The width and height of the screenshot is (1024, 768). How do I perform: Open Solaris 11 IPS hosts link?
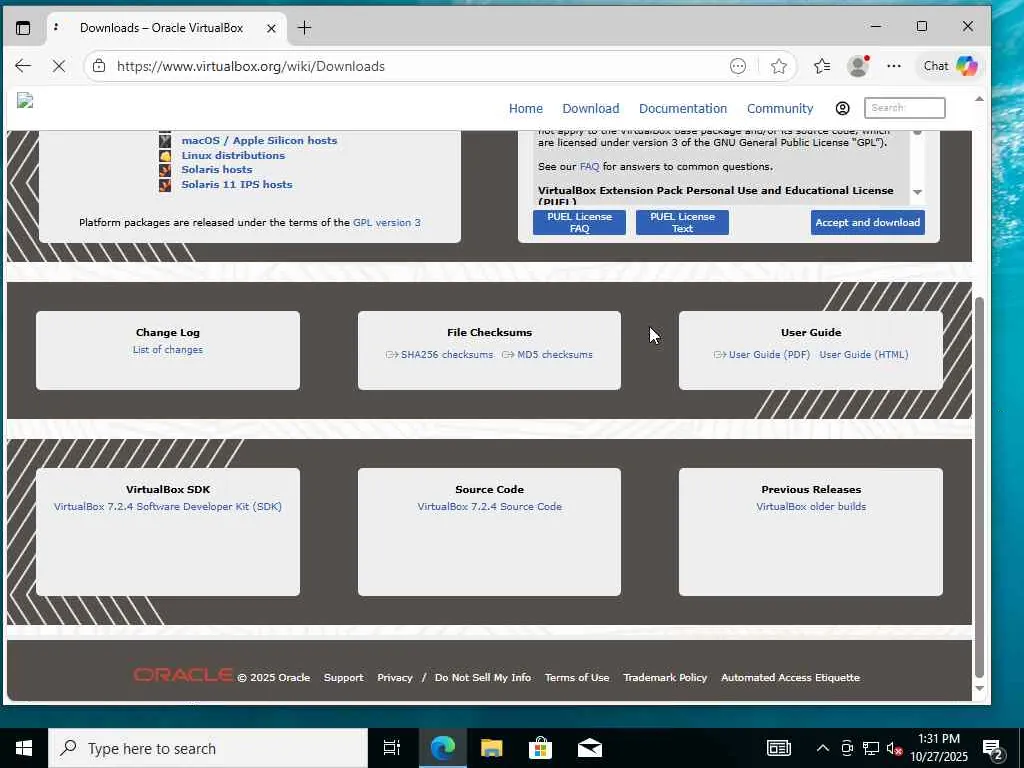[x=237, y=185]
